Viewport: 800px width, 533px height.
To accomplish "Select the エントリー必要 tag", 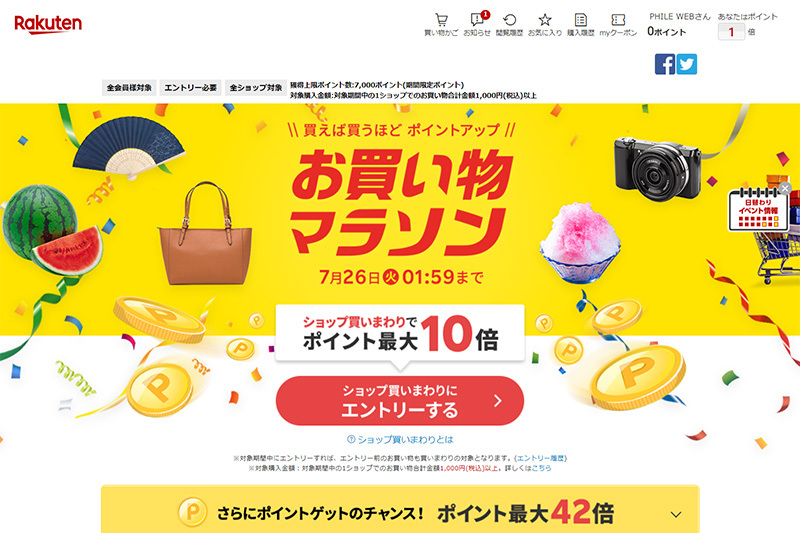I will click(x=190, y=88).
